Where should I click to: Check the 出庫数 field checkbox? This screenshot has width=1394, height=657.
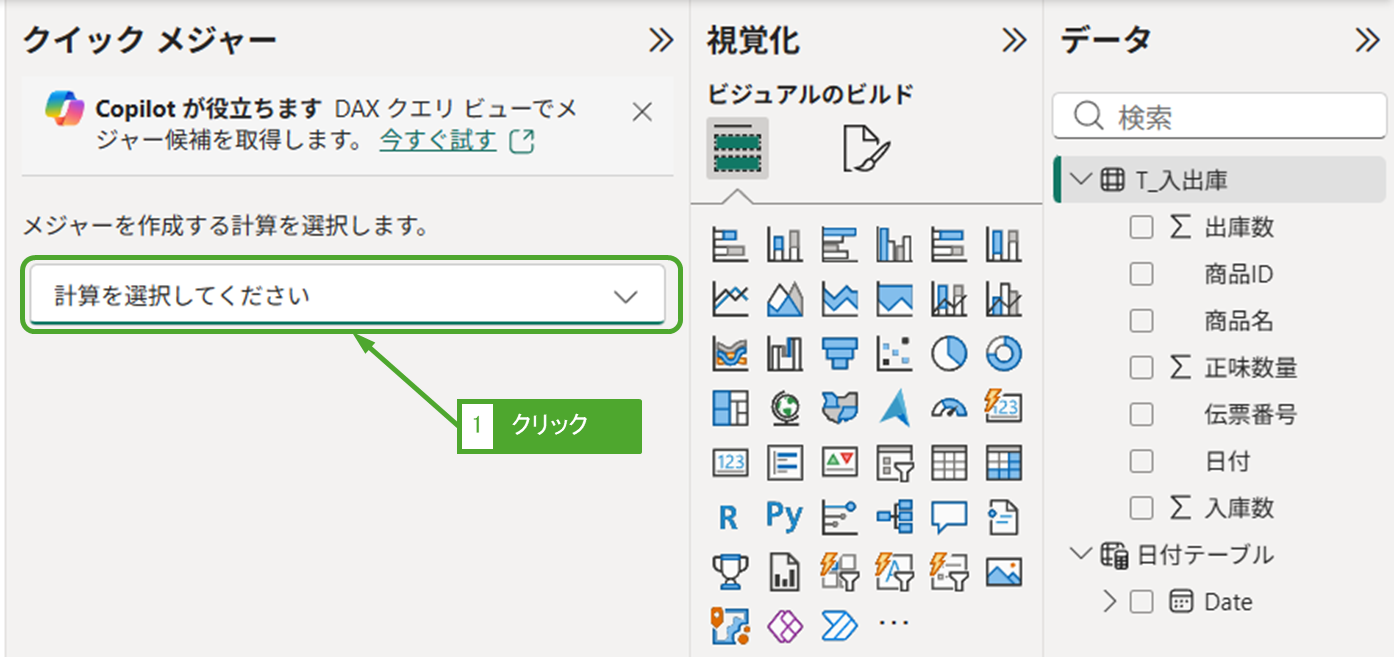point(1141,227)
